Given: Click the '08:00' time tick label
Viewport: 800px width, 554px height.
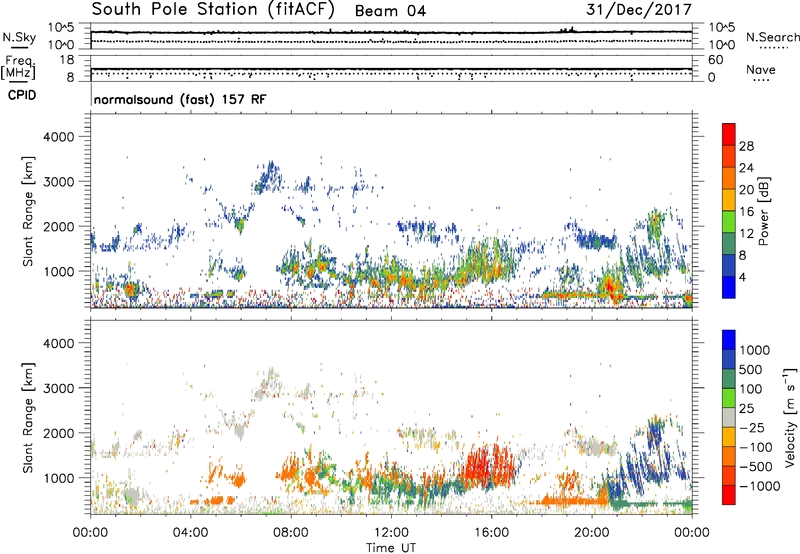Looking at the screenshot, I should [x=291, y=533].
